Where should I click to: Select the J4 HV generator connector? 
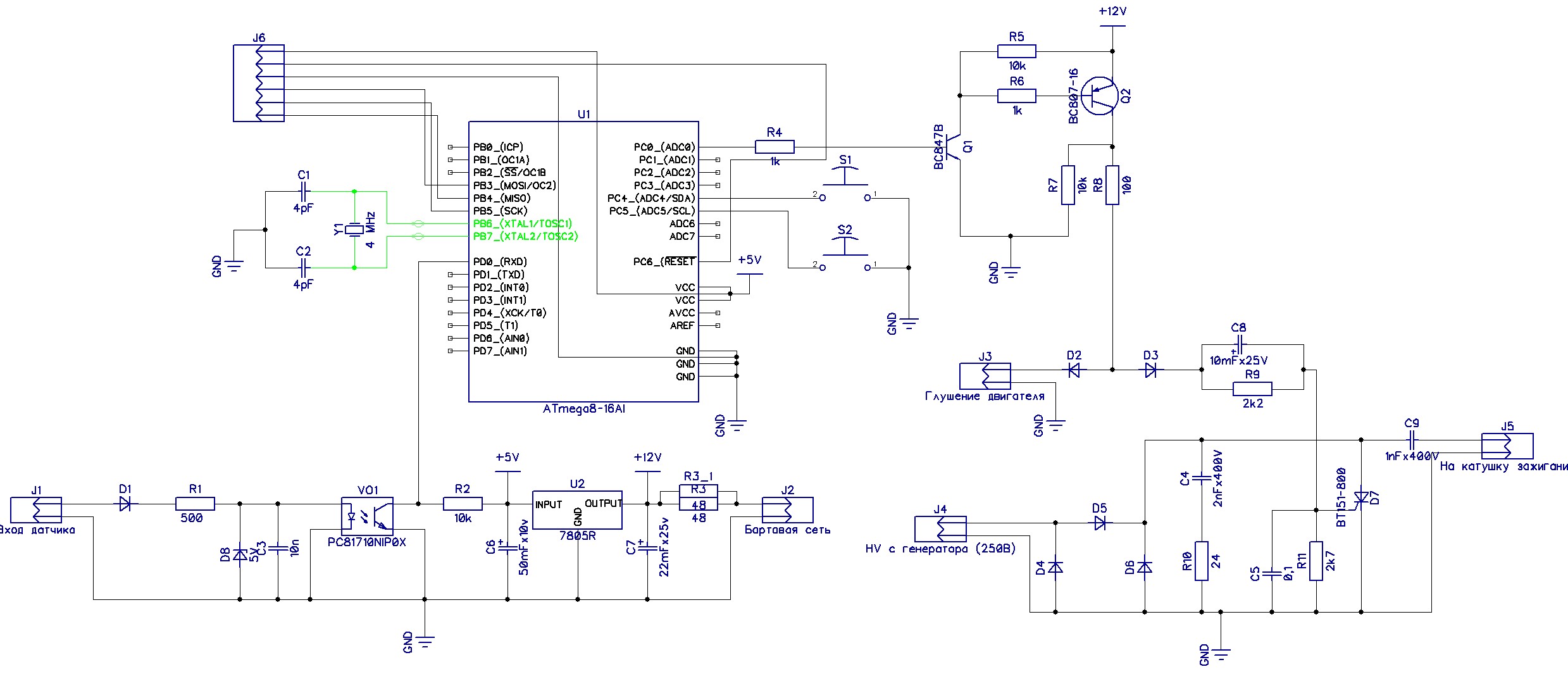point(940,528)
